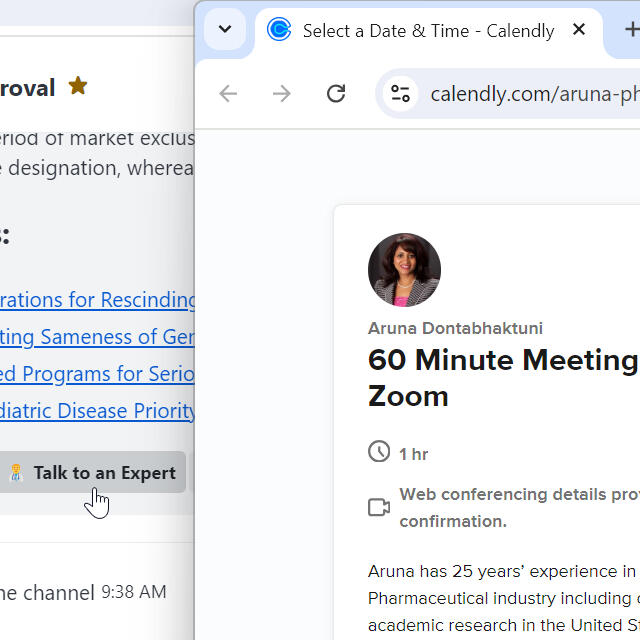Focus the calendly.com address bar
This screenshot has height=640, width=640.
pos(530,94)
